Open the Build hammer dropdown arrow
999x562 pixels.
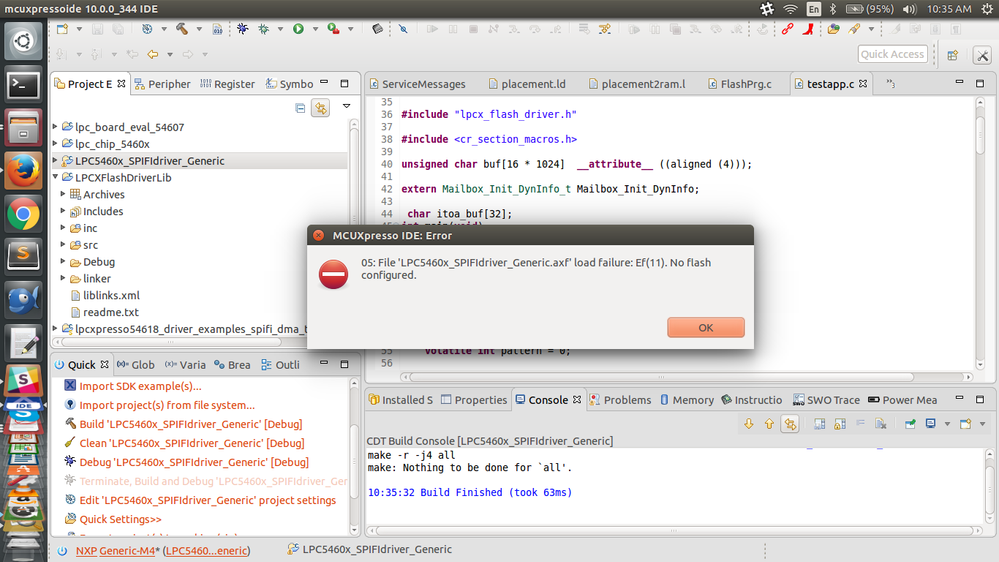click(x=199, y=29)
